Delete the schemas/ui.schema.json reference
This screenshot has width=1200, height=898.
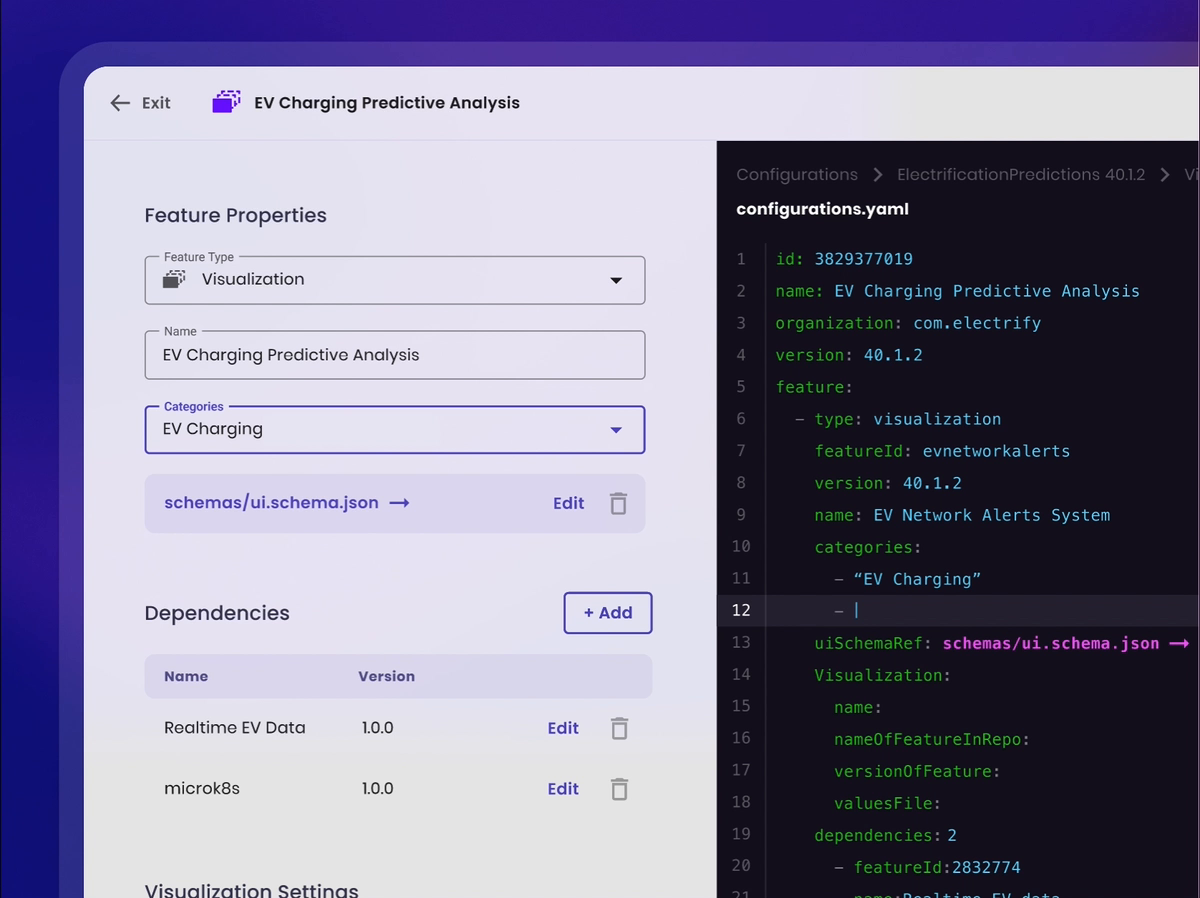pos(618,503)
